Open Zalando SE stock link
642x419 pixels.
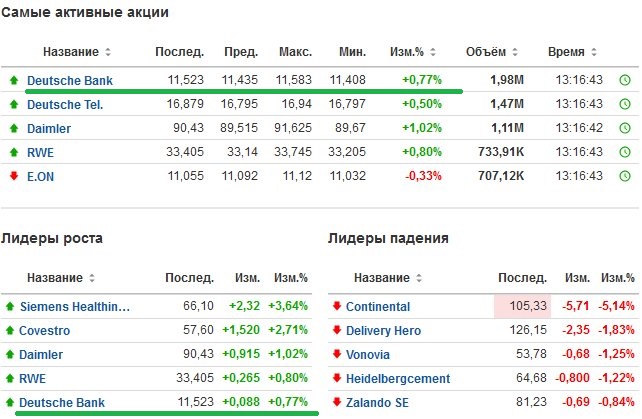point(377,403)
